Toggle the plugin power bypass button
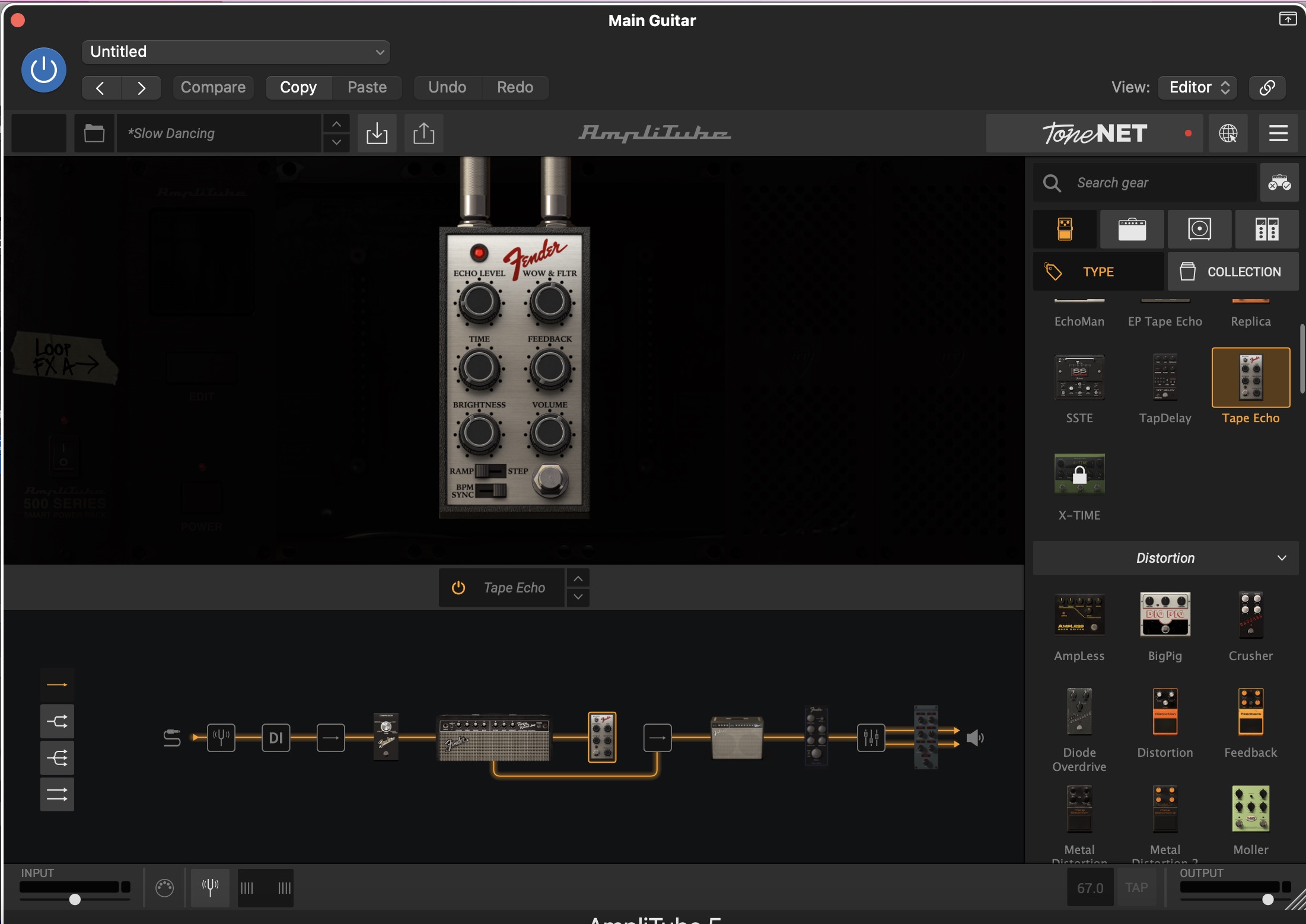 pos(43,70)
